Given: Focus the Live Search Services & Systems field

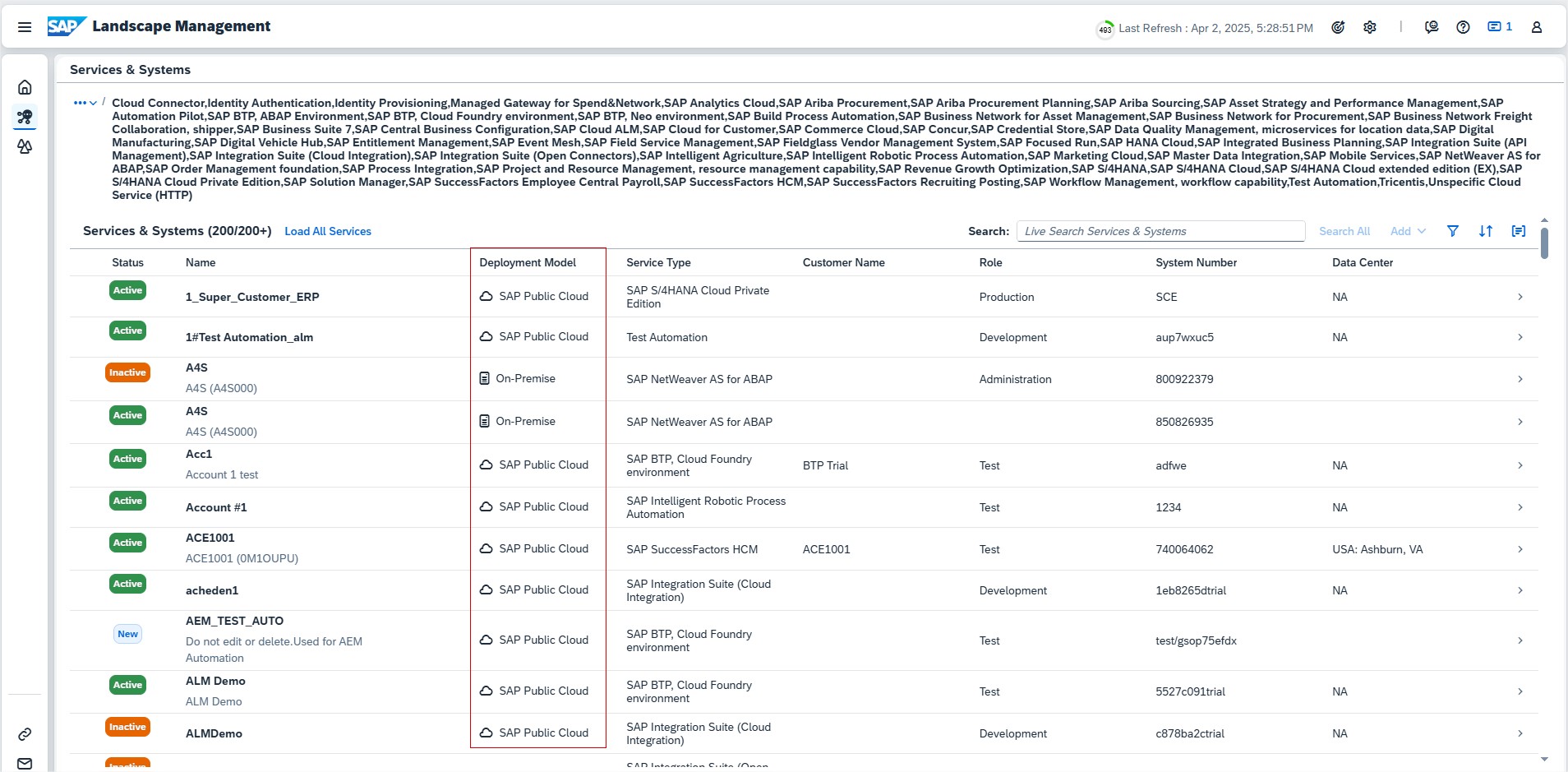Looking at the screenshot, I should (x=1160, y=231).
